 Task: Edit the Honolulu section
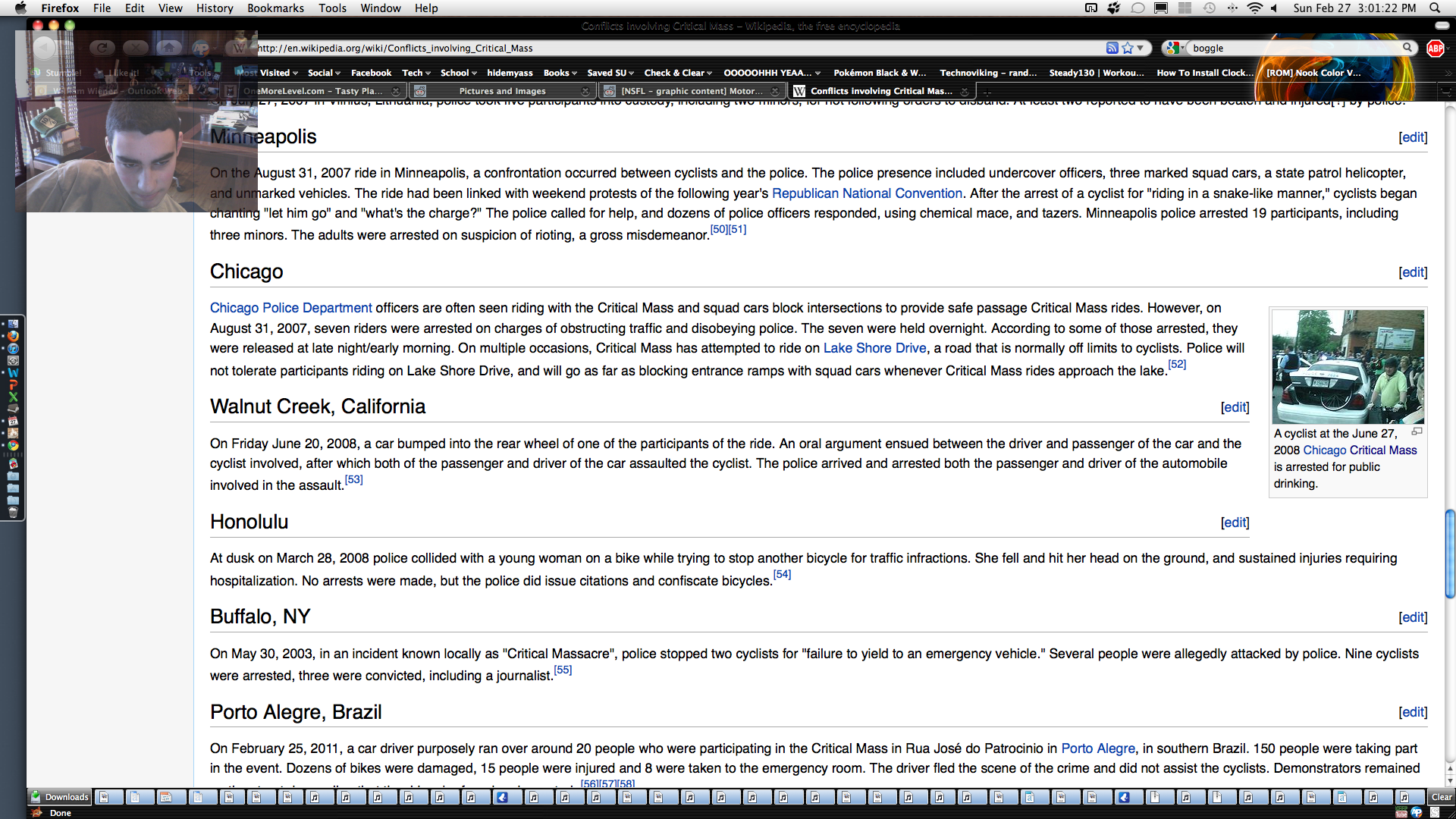1235,522
